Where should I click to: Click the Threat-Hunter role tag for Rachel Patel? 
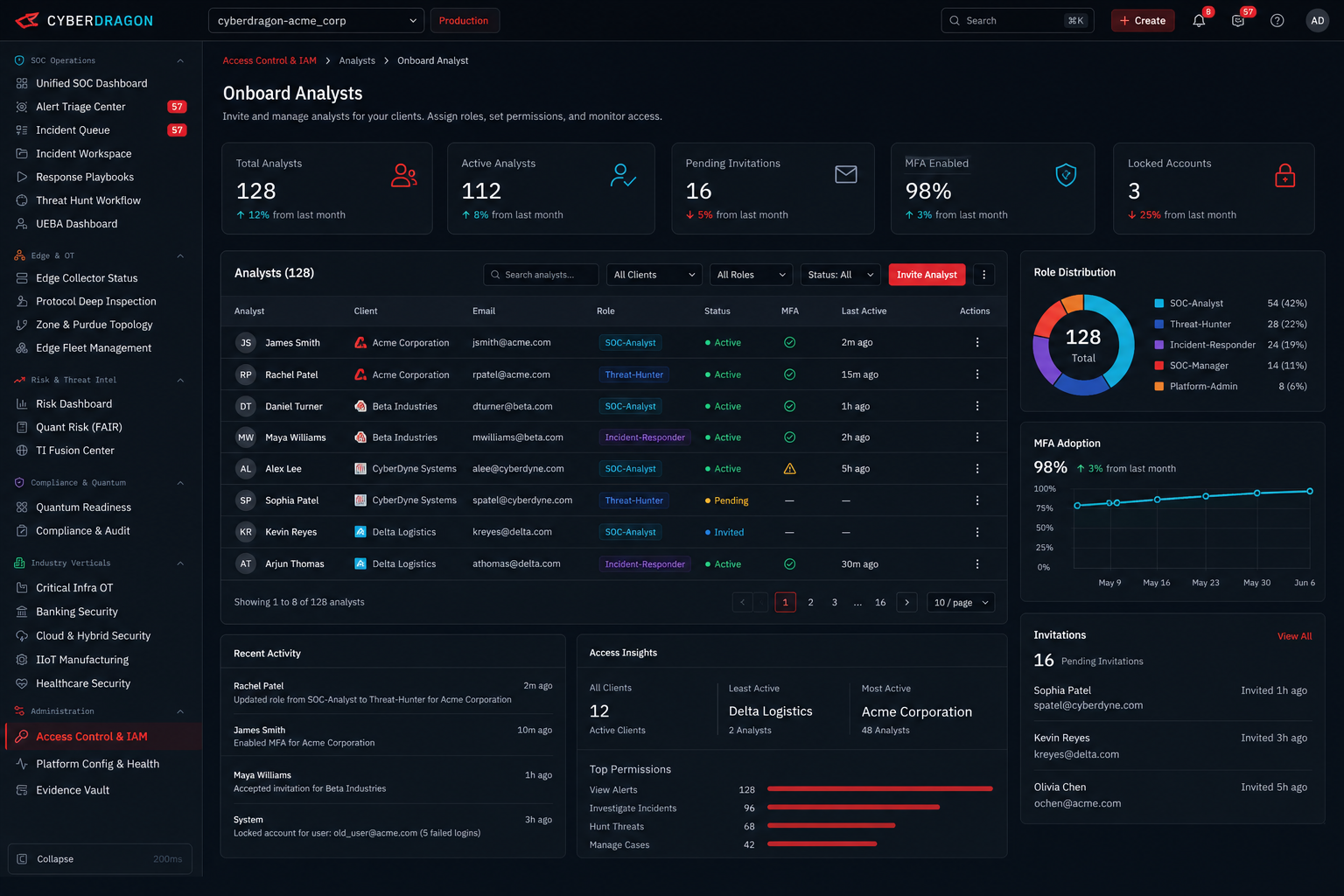click(x=634, y=374)
